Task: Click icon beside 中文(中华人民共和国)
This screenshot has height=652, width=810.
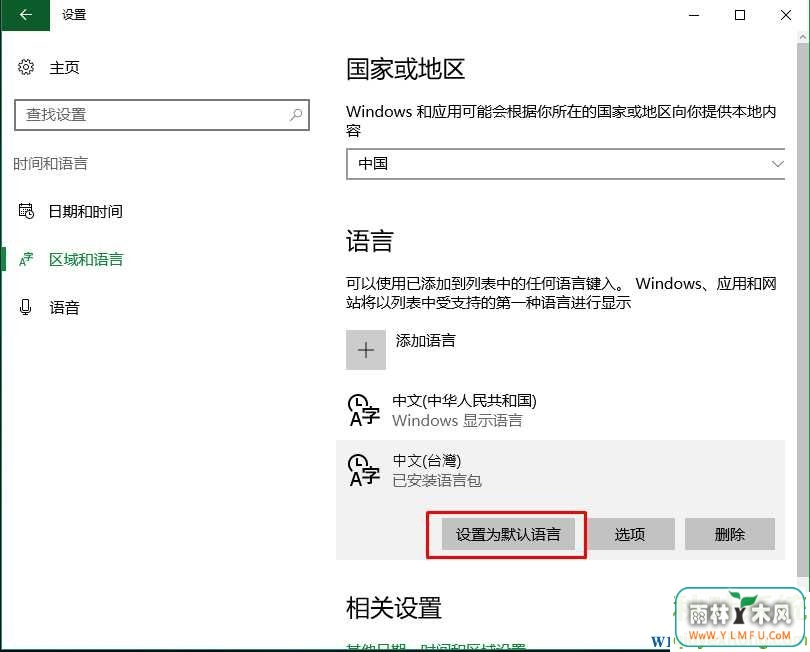Action: (x=364, y=411)
